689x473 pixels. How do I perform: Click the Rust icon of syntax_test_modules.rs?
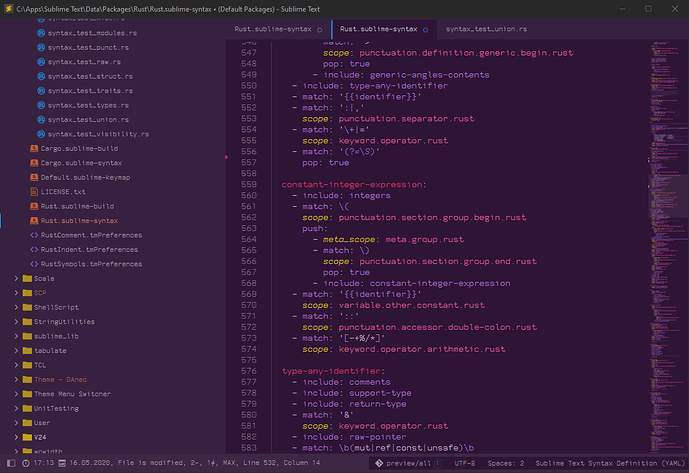coord(41,33)
